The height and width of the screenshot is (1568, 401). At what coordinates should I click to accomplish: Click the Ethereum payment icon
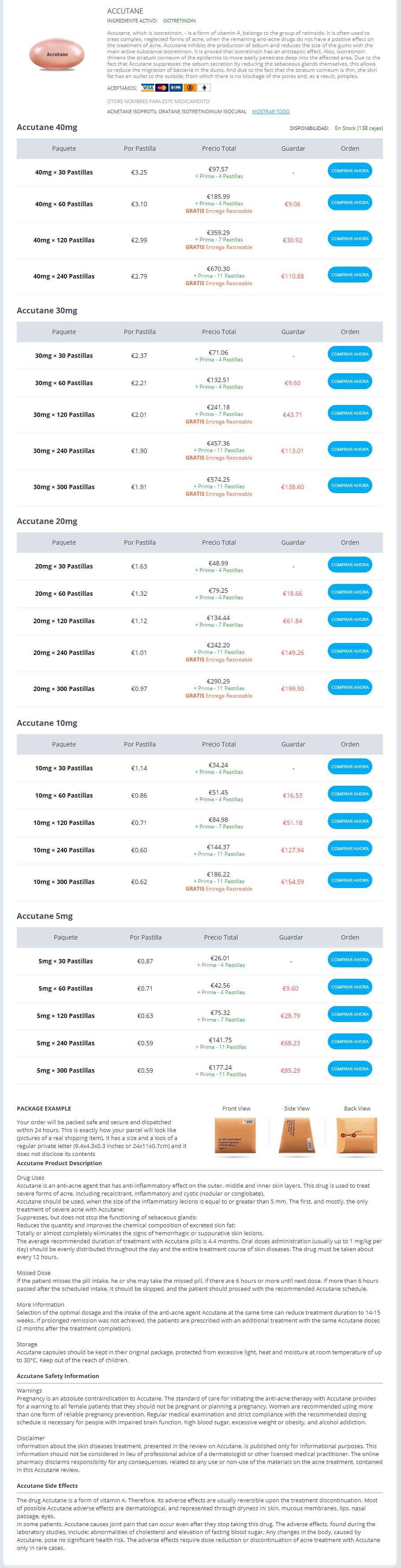click(x=204, y=88)
